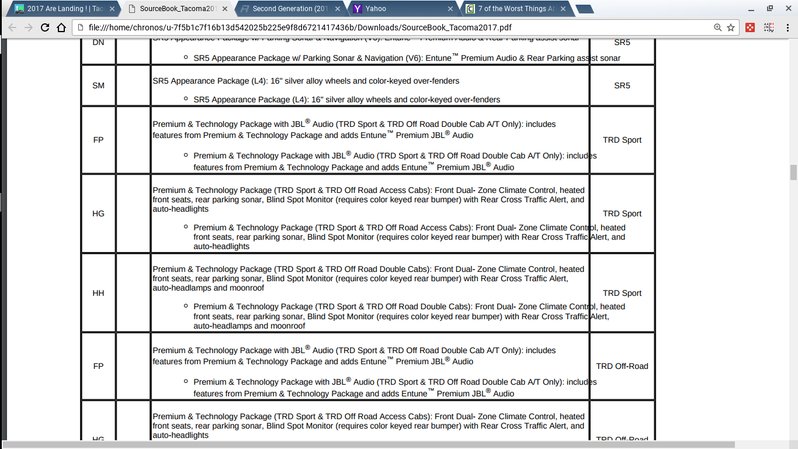Viewport: 798px width, 449px height.
Task: Click the grid extension icon in toolbar
Action: pyautogui.click(x=769, y=27)
